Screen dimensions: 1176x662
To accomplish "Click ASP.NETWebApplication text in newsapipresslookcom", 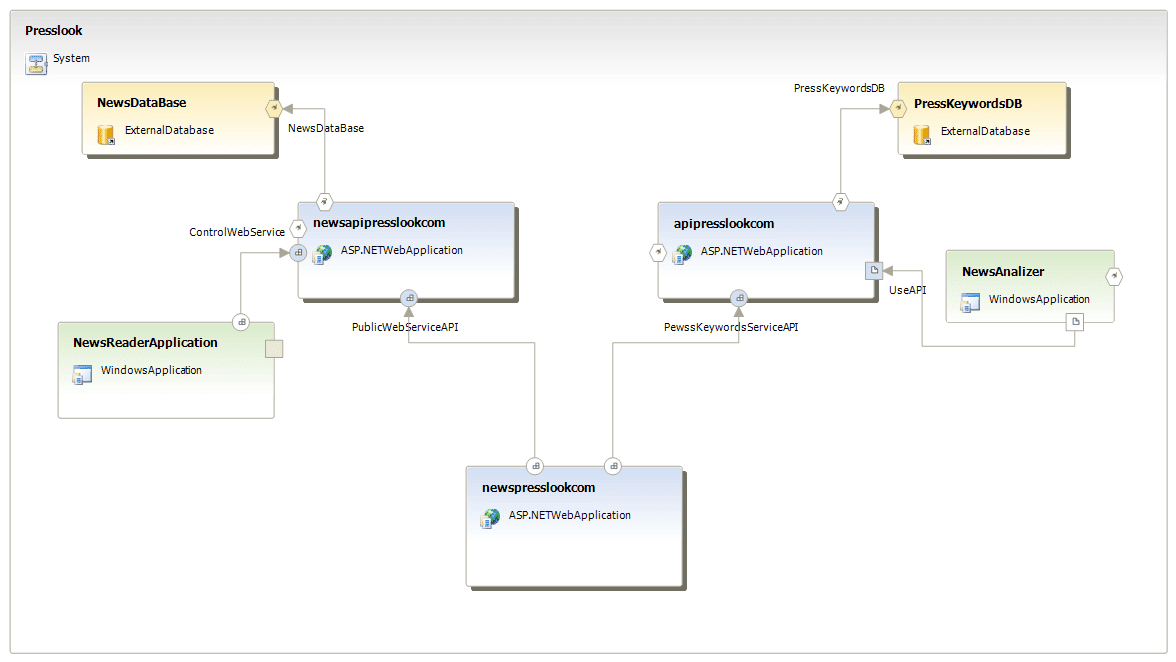I will click(x=401, y=250).
